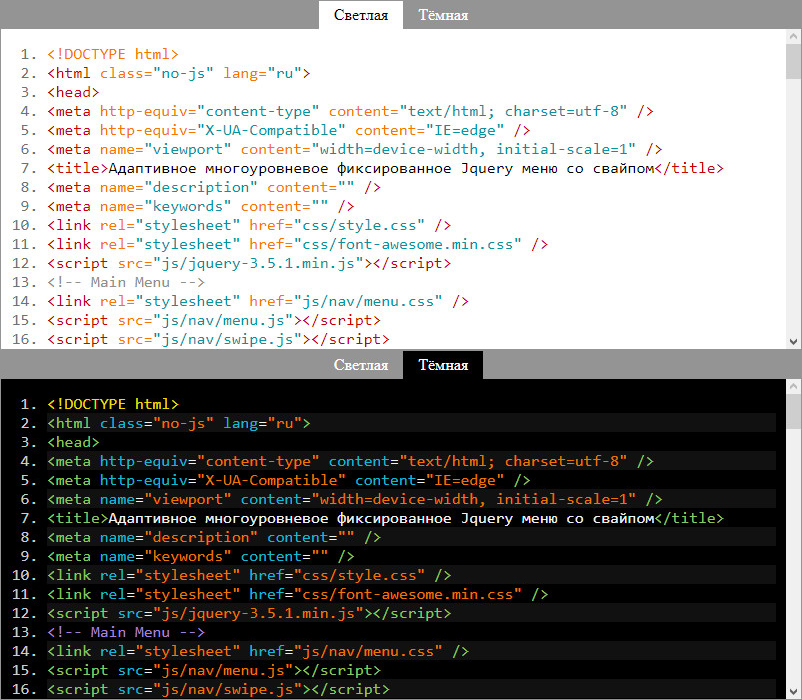Image resolution: width=802 pixels, height=700 pixels.
Task: Click scroll-down arrow in the light code panel
Action: click(x=793, y=340)
